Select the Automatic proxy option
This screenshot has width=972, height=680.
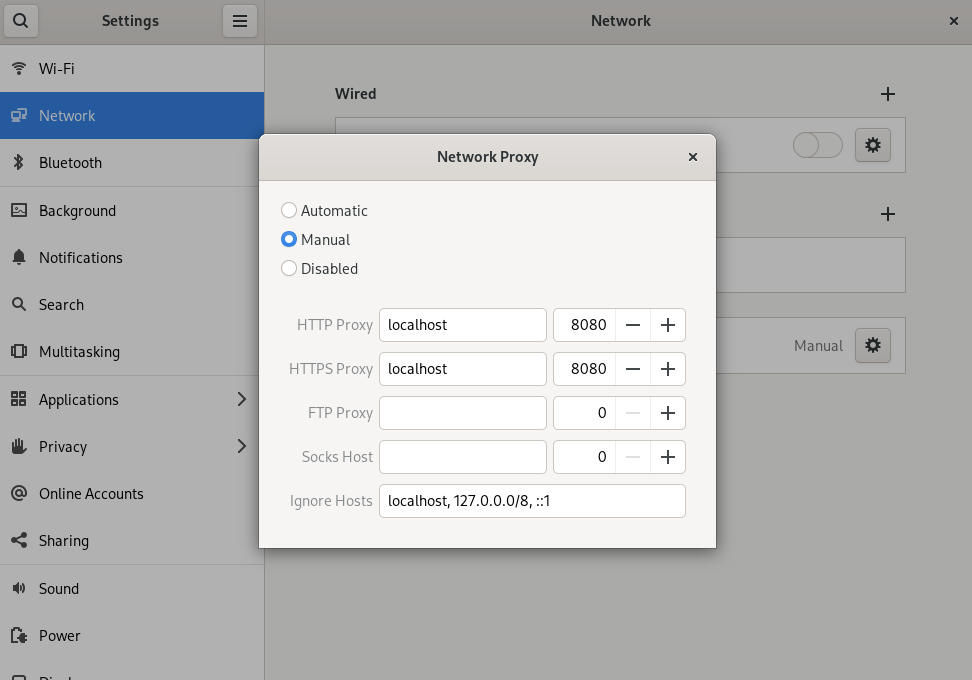pos(289,211)
